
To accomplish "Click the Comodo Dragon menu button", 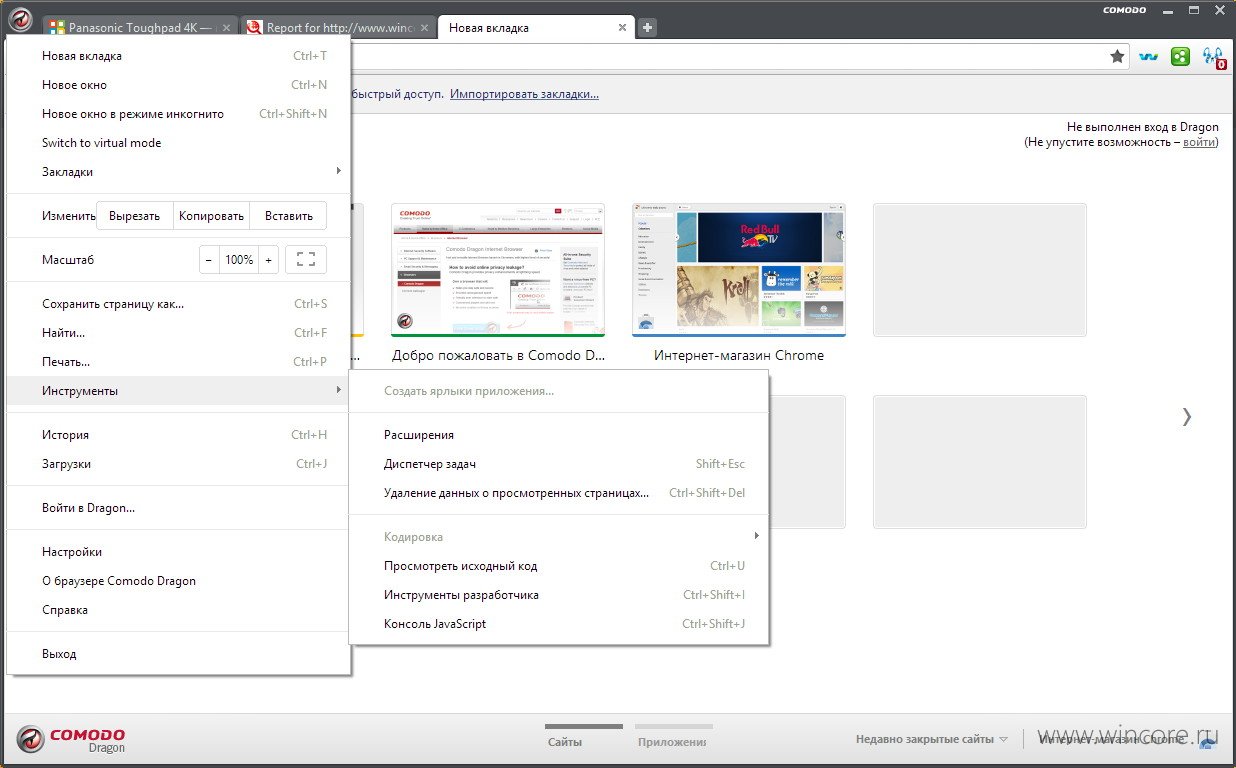I will (20, 20).
